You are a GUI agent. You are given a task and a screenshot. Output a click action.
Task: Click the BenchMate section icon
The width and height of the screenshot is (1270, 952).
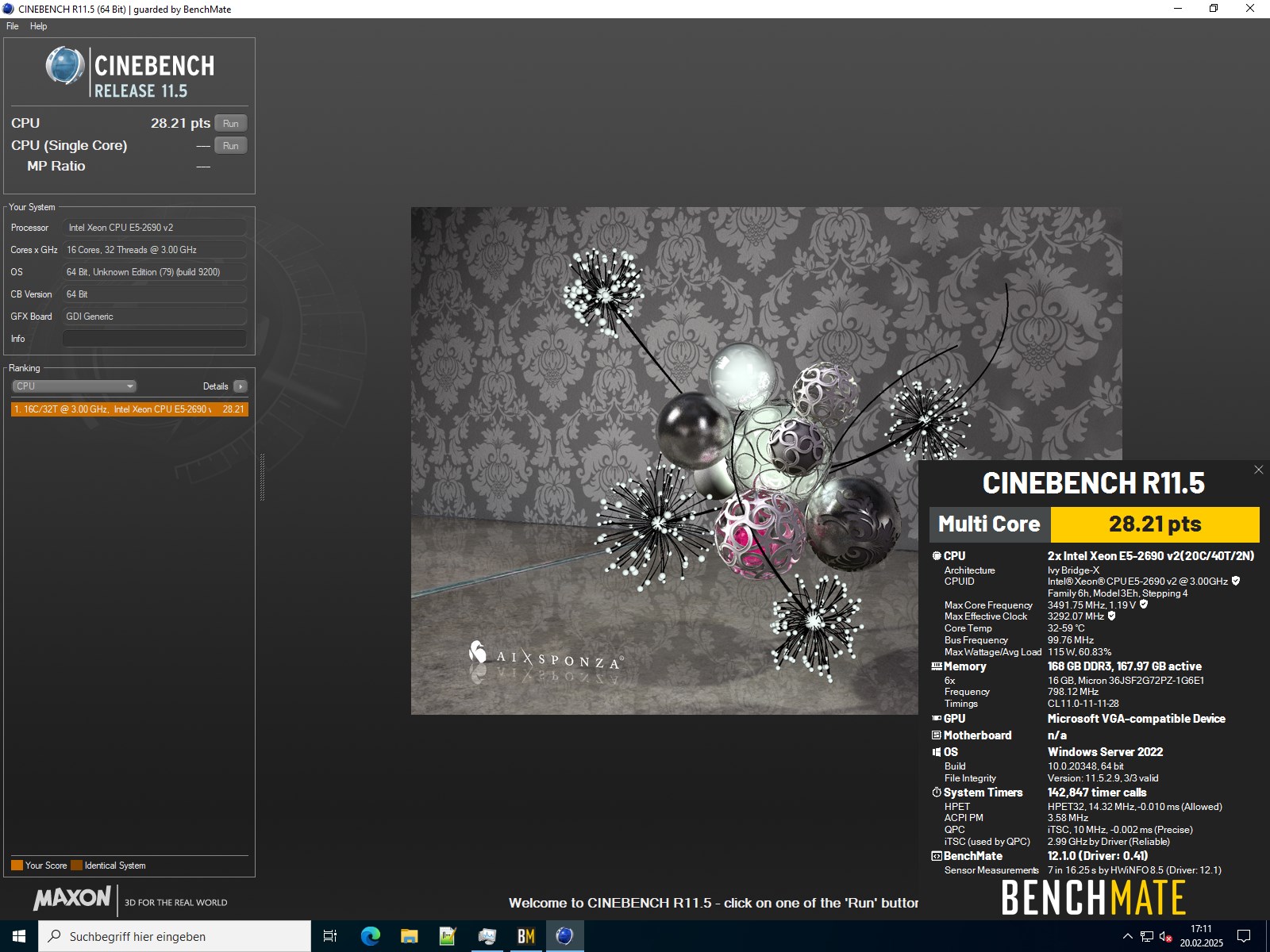pos(937,856)
